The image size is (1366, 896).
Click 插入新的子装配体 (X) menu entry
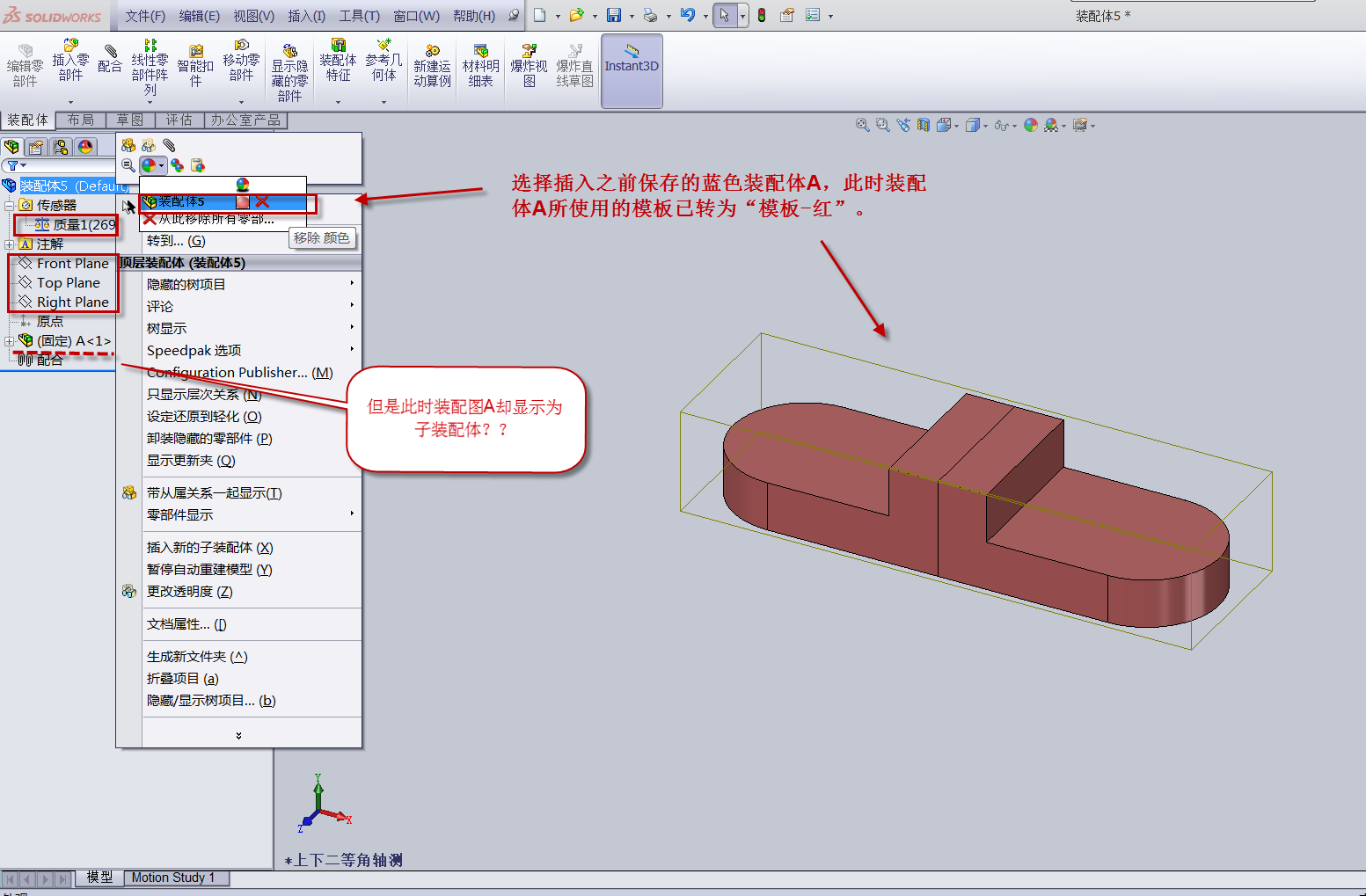[210, 548]
